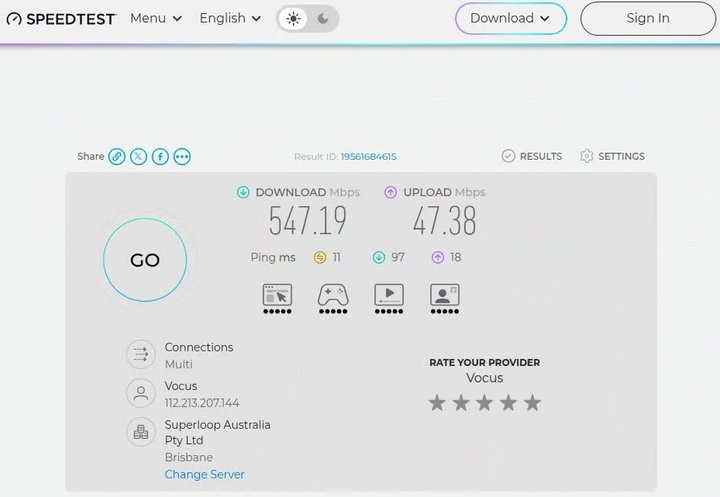Click Vocus under RATE YOUR PROVIDER
The height and width of the screenshot is (497, 720).
(484, 378)
